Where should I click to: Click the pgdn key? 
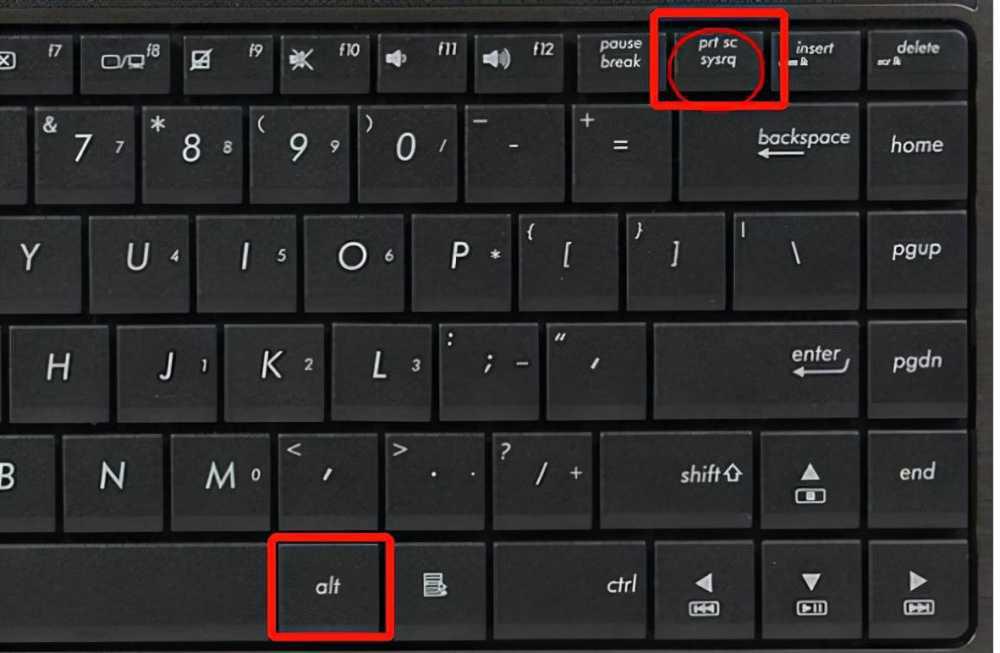(x=917, y=369)
